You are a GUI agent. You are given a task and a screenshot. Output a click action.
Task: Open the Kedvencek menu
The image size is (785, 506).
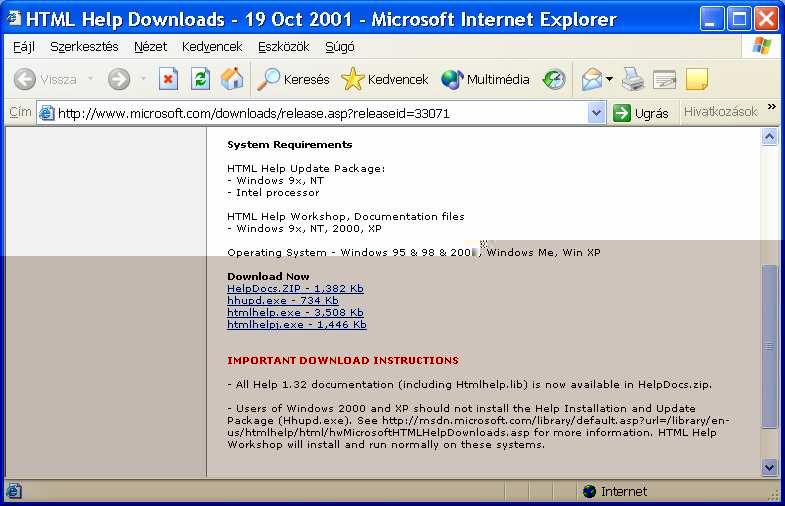212,47
